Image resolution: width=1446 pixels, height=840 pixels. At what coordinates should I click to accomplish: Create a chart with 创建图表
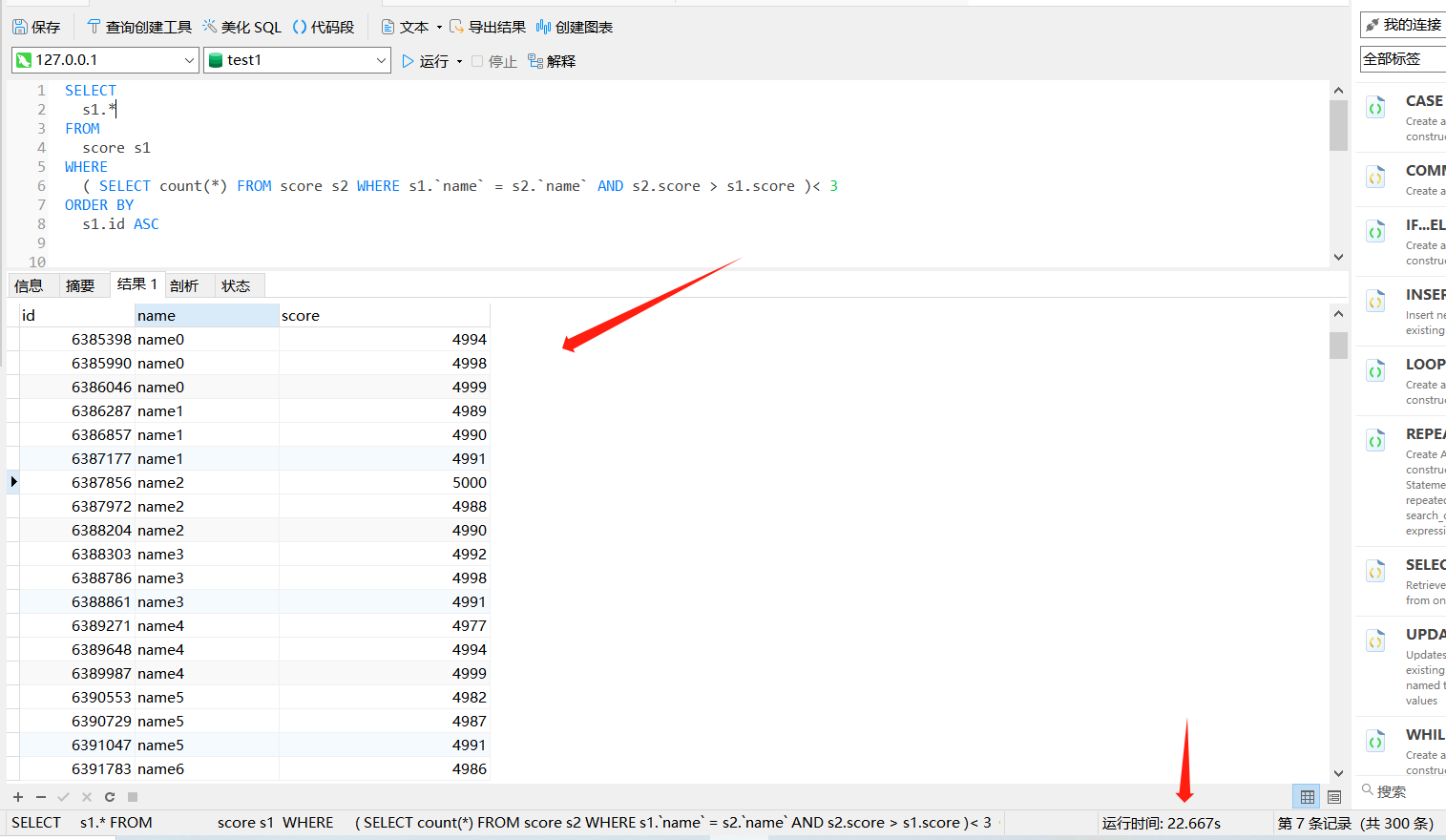coord(575,27)
